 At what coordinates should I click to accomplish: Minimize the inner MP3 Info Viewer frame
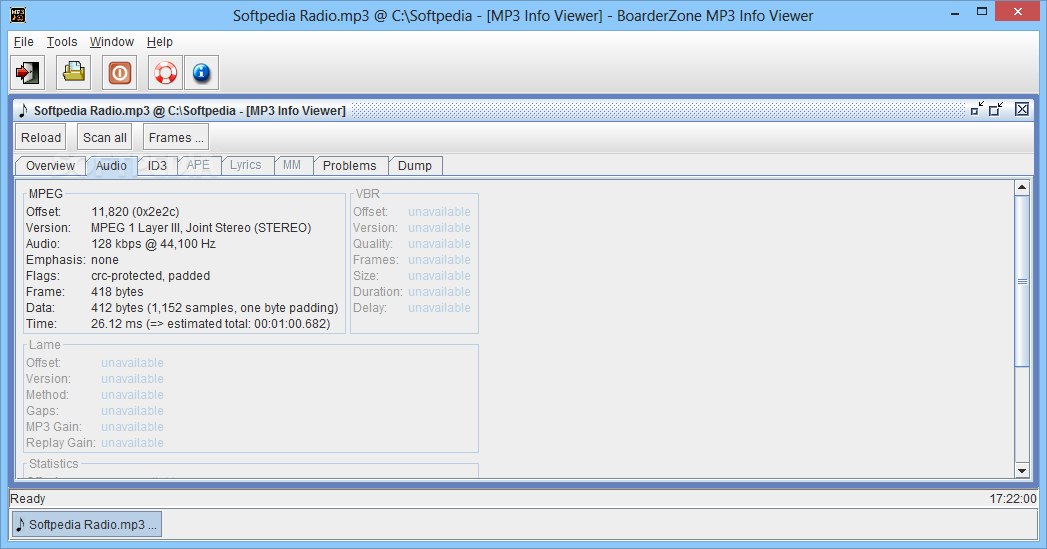point(978,109)
